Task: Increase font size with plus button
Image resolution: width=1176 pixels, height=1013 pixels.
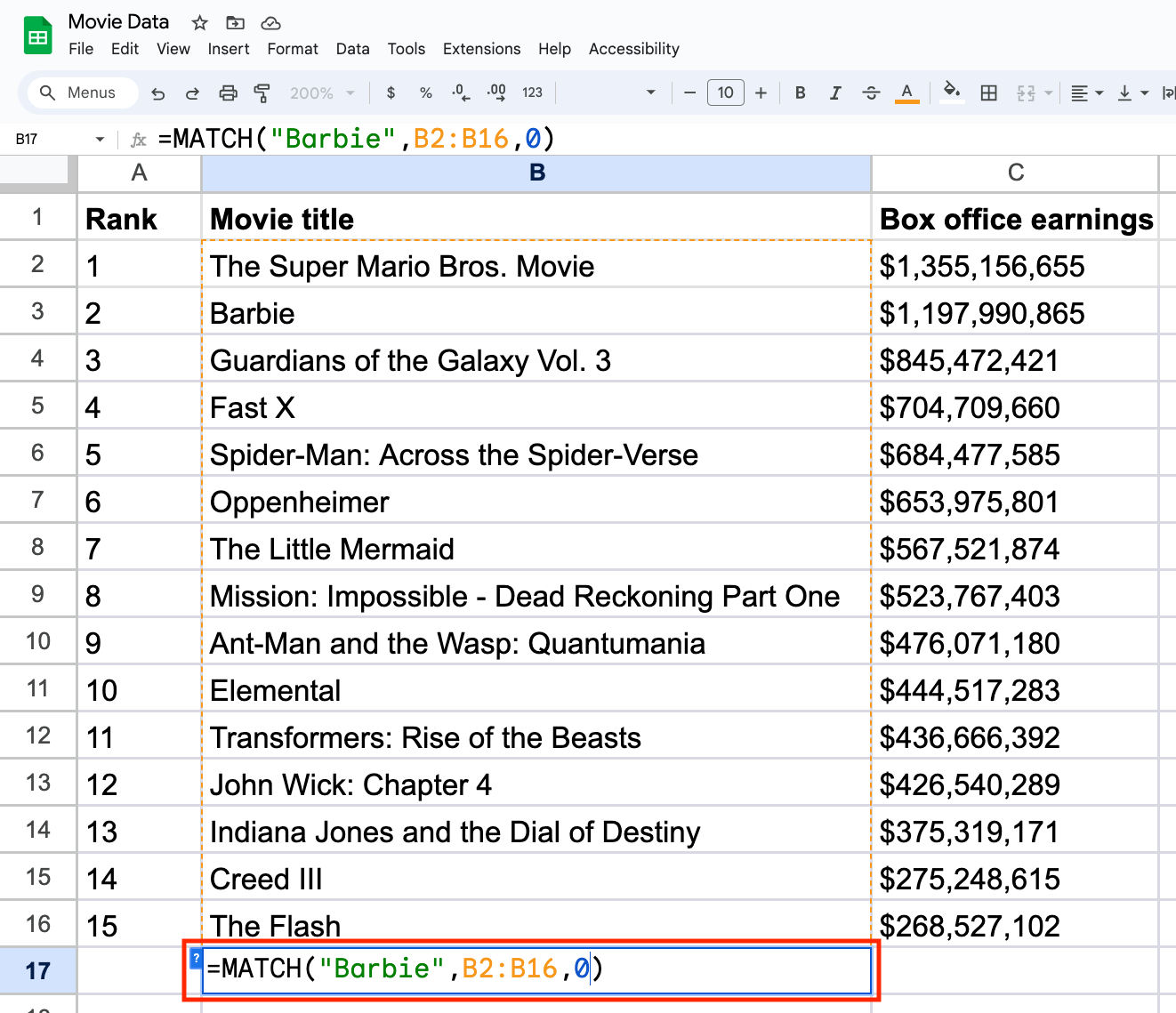Action: click(x=761, y=92)
